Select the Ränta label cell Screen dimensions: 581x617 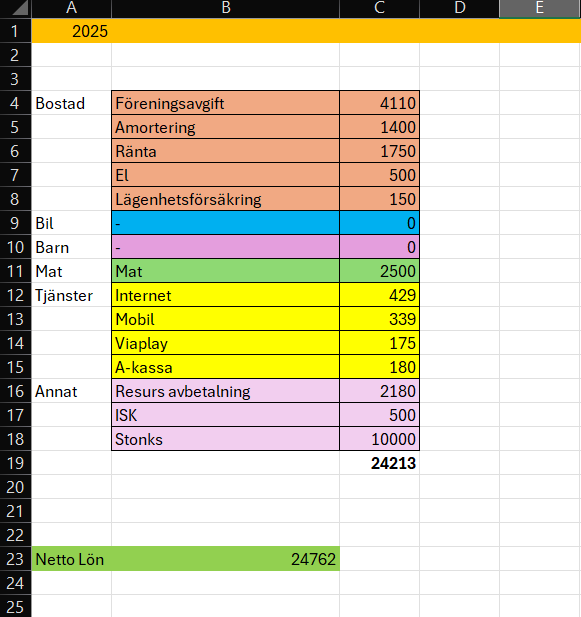tap(225, 151)
